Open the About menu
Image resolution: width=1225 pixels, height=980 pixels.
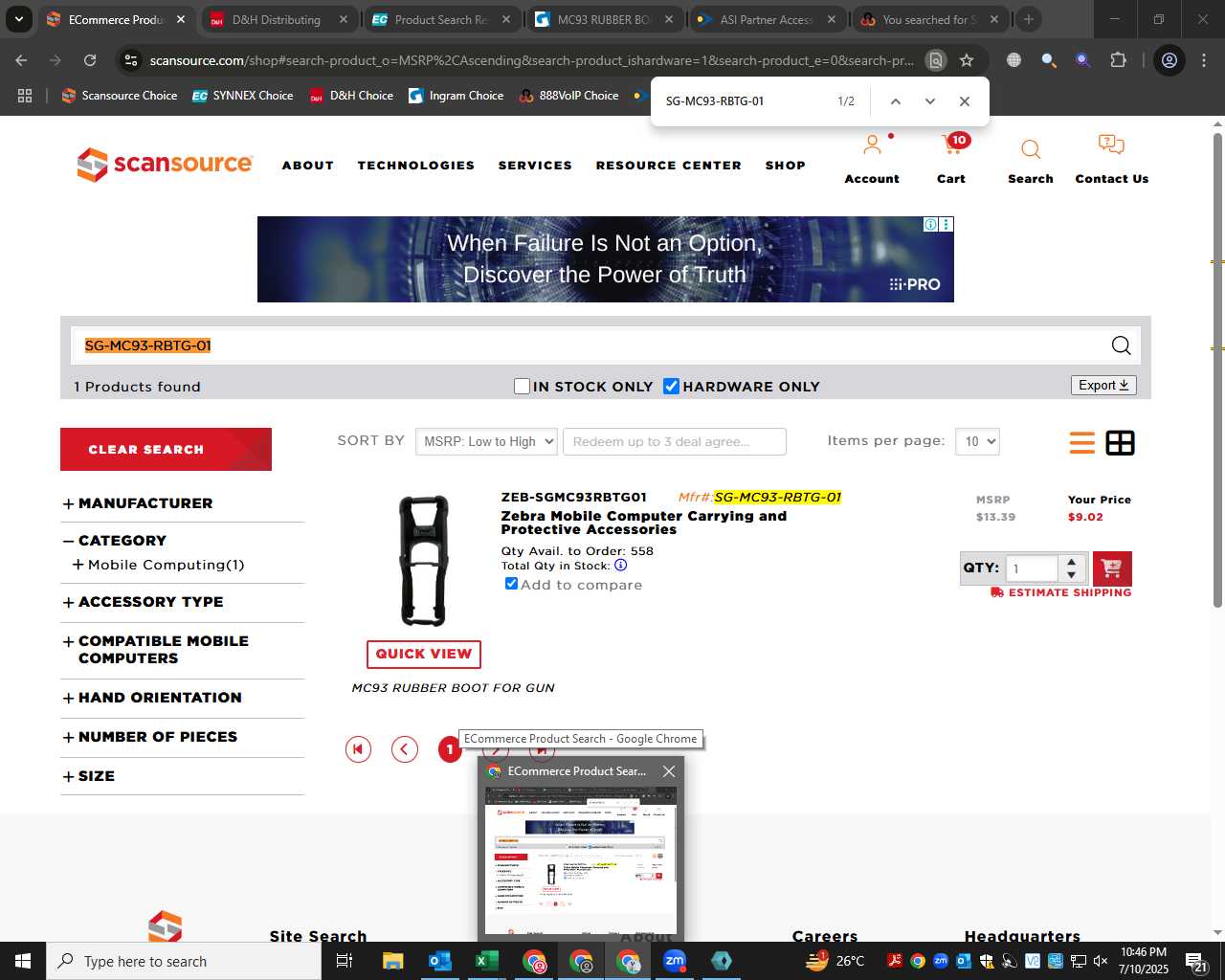click(308, 165)
